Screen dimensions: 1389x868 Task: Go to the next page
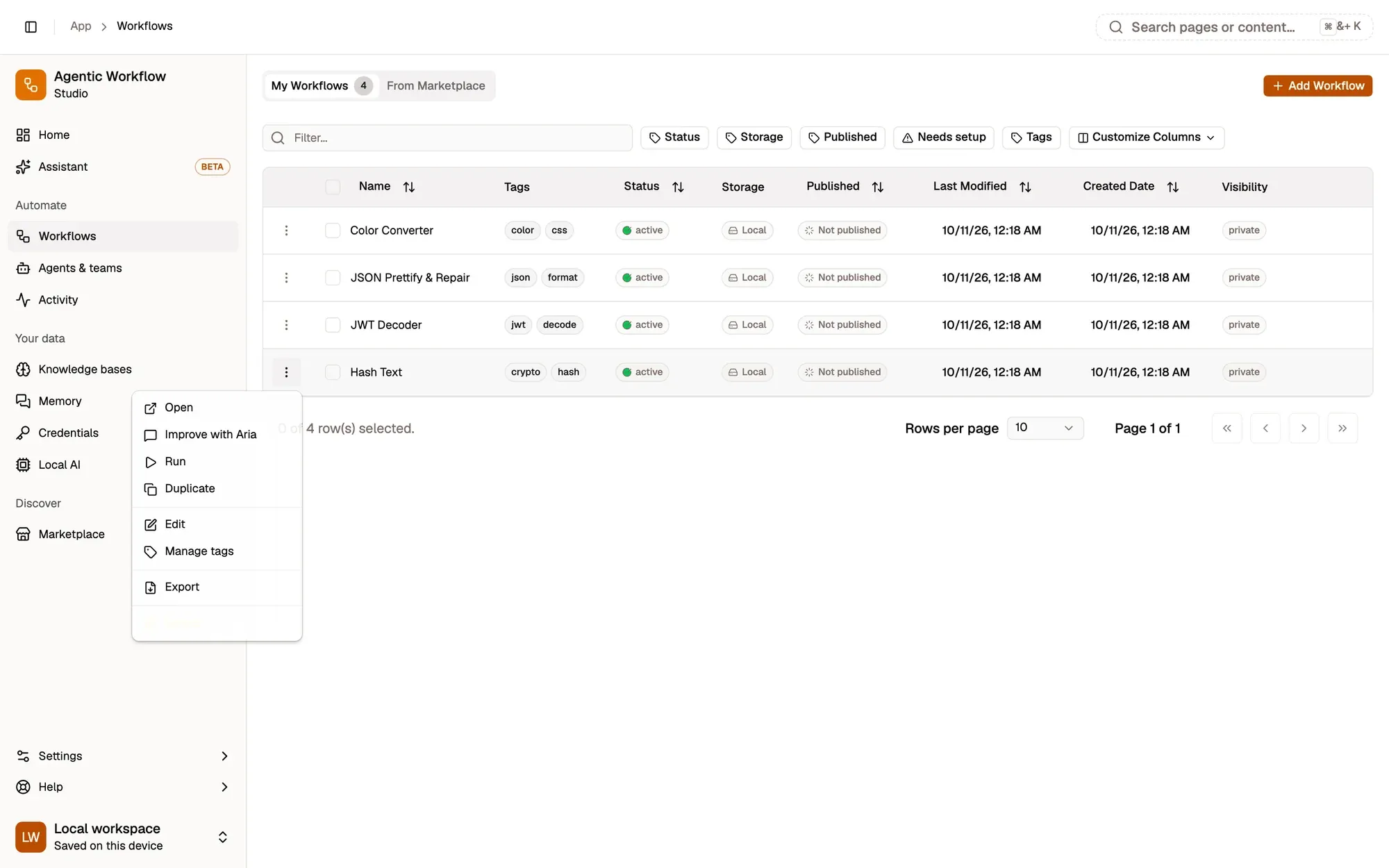pyautogui.click(x=1304, y=428)
